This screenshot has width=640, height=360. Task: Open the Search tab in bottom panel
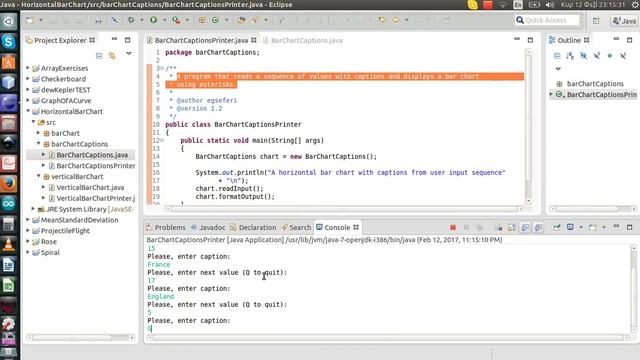point(296,227)
